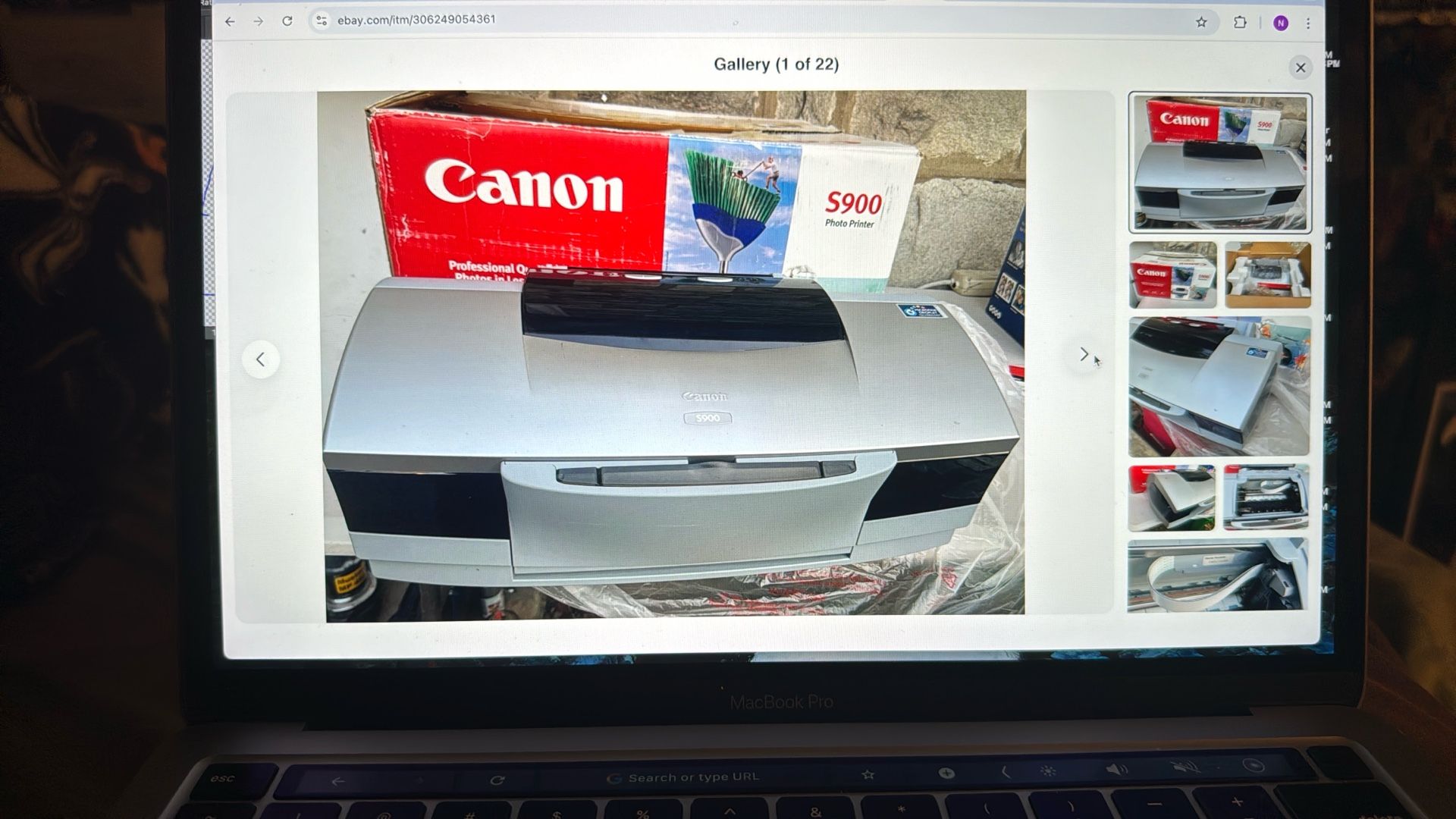Open the Chrome extensions puzzle icon
The width and height of the screenshot is (1456, 819).
pyautogui.click(x=1240, y=22)
